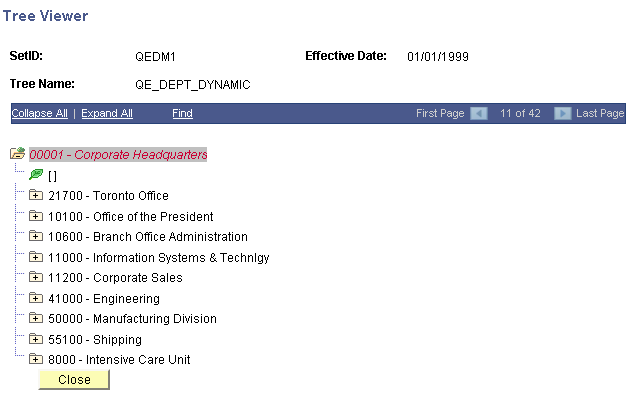Click the Expand All link
The width and height of the screenshot is (633, 399).
pyautogui.click(x=107, y=113)
